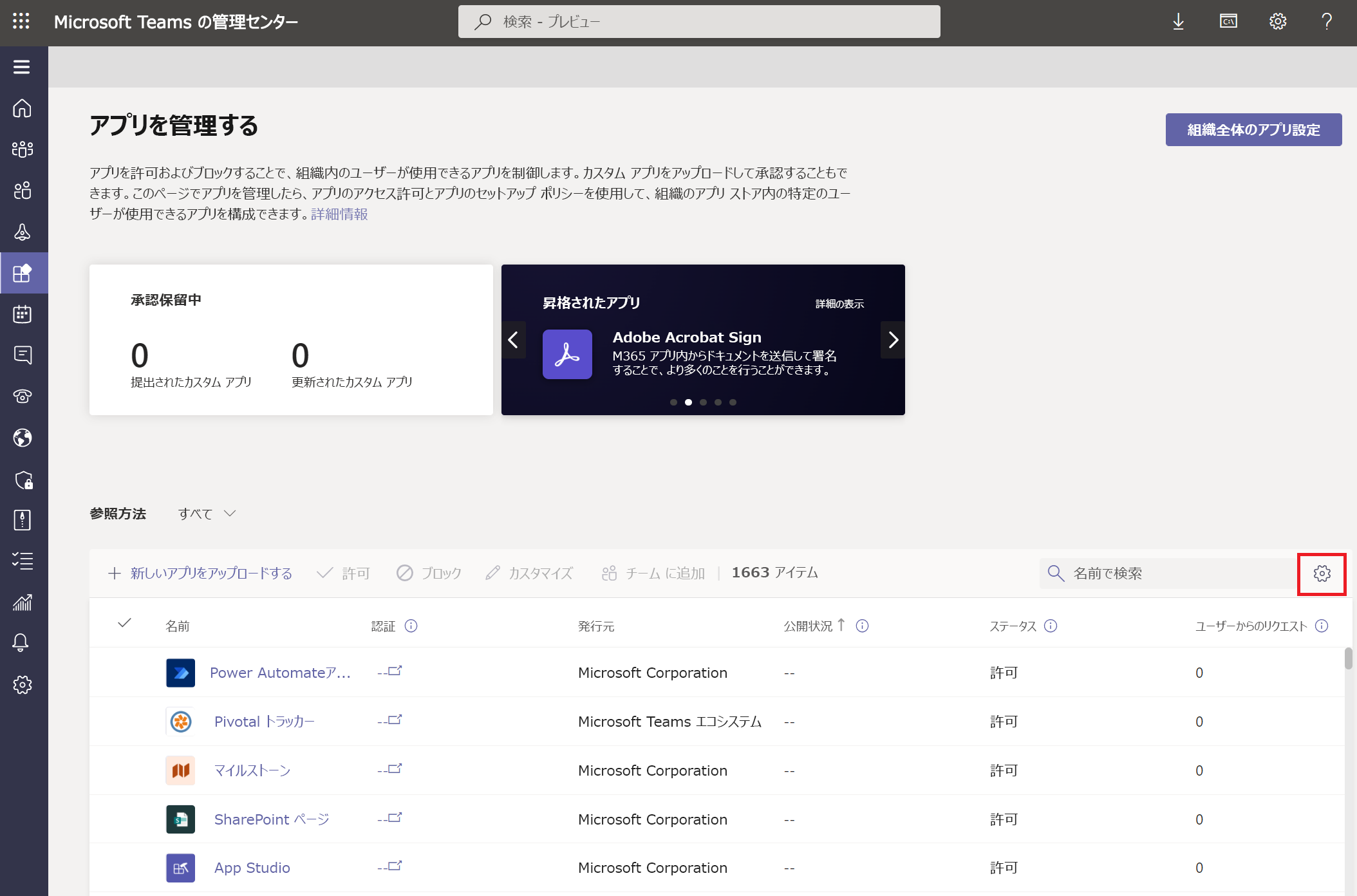Open the top bar settings gear
The width and height of the screenshot is (1357, 896).
1278,22
